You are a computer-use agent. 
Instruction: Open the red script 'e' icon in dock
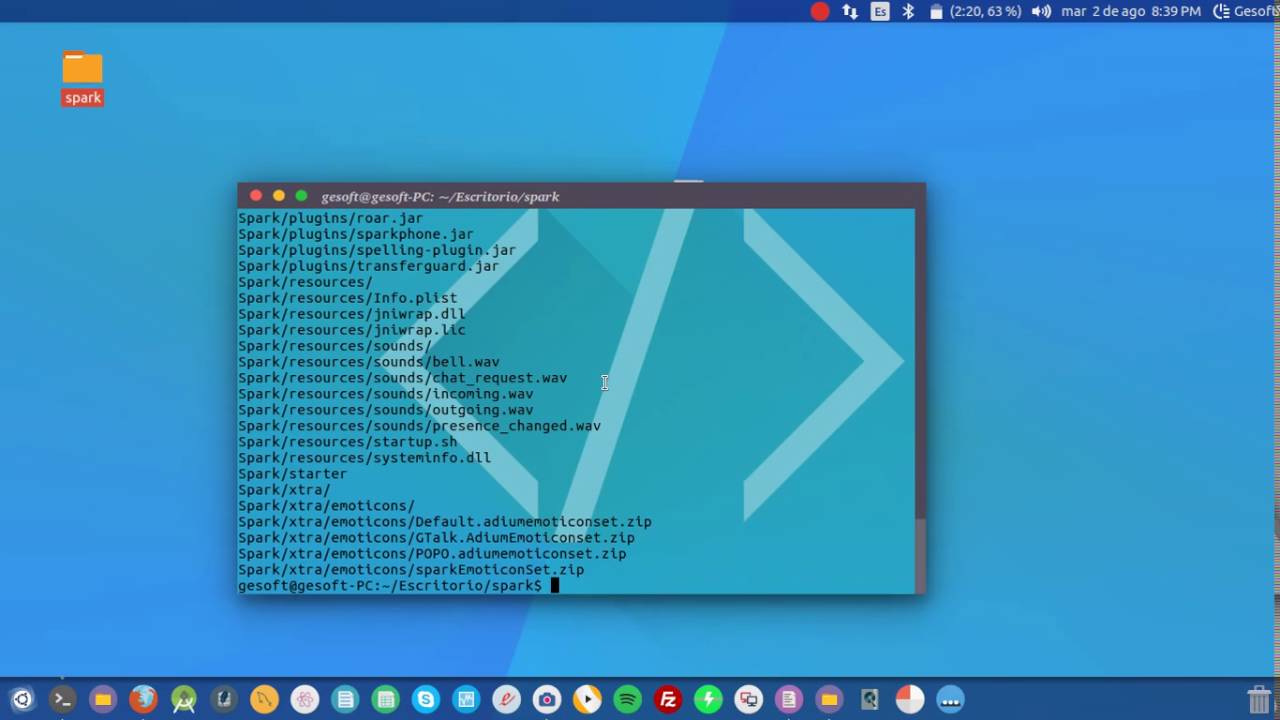coord(506,700)
